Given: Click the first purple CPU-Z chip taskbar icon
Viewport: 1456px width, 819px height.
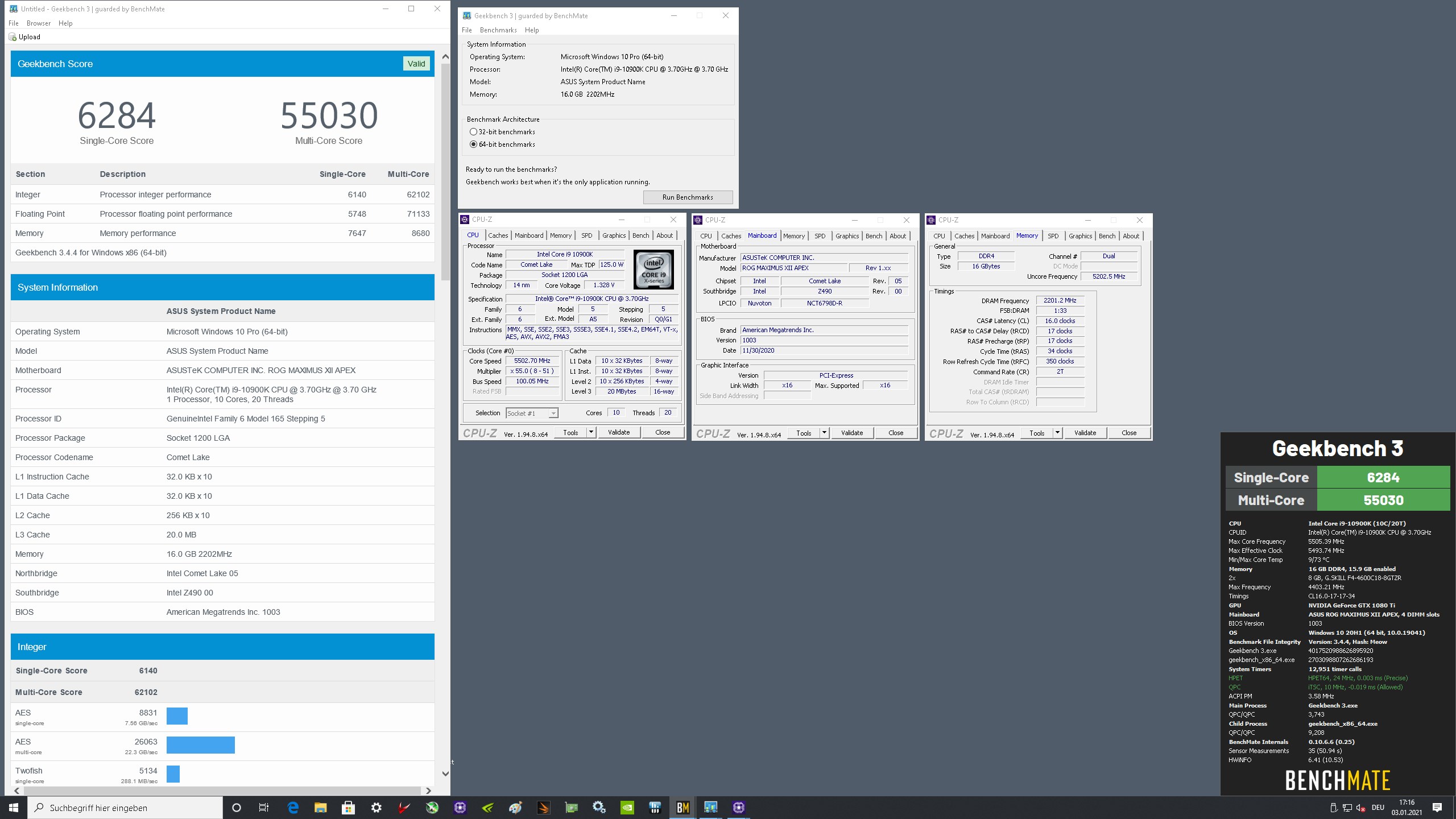Looking at the screenshot, I should point(460,807).
